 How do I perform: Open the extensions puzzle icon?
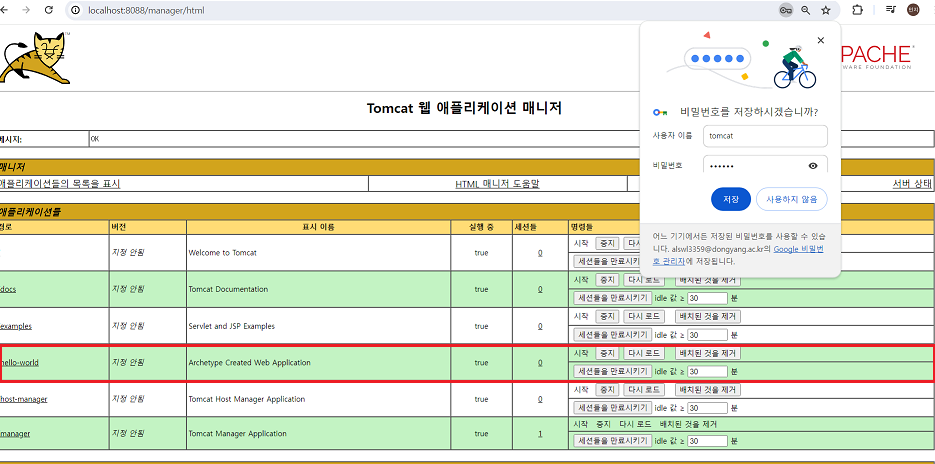point(857,10)
